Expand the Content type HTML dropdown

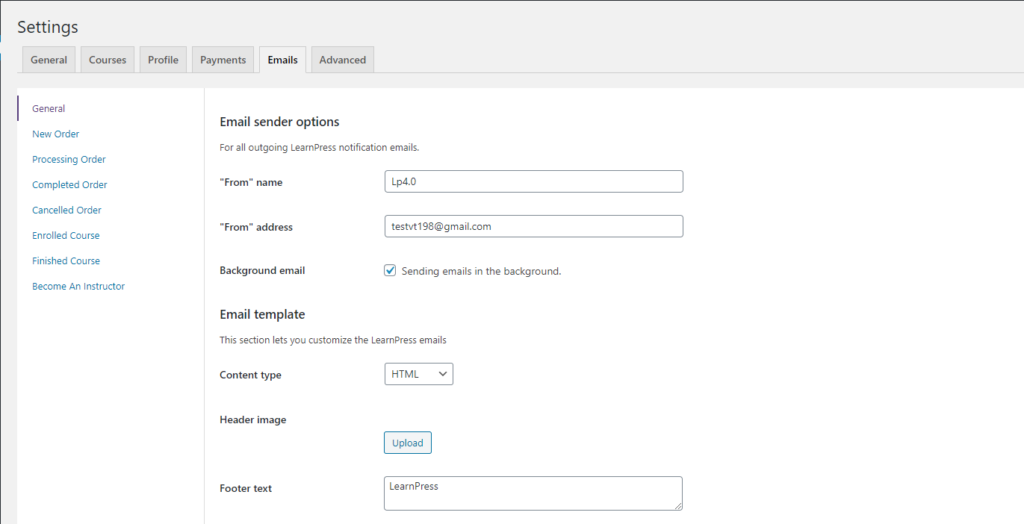tap(418, 374)
